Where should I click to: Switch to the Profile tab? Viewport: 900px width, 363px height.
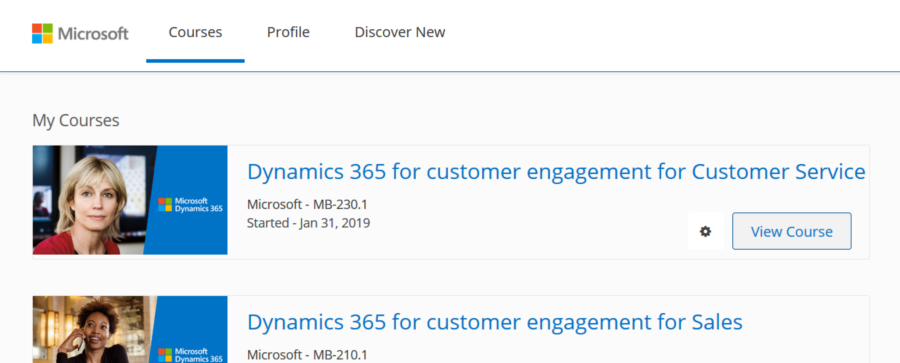(x=288, y=32)
